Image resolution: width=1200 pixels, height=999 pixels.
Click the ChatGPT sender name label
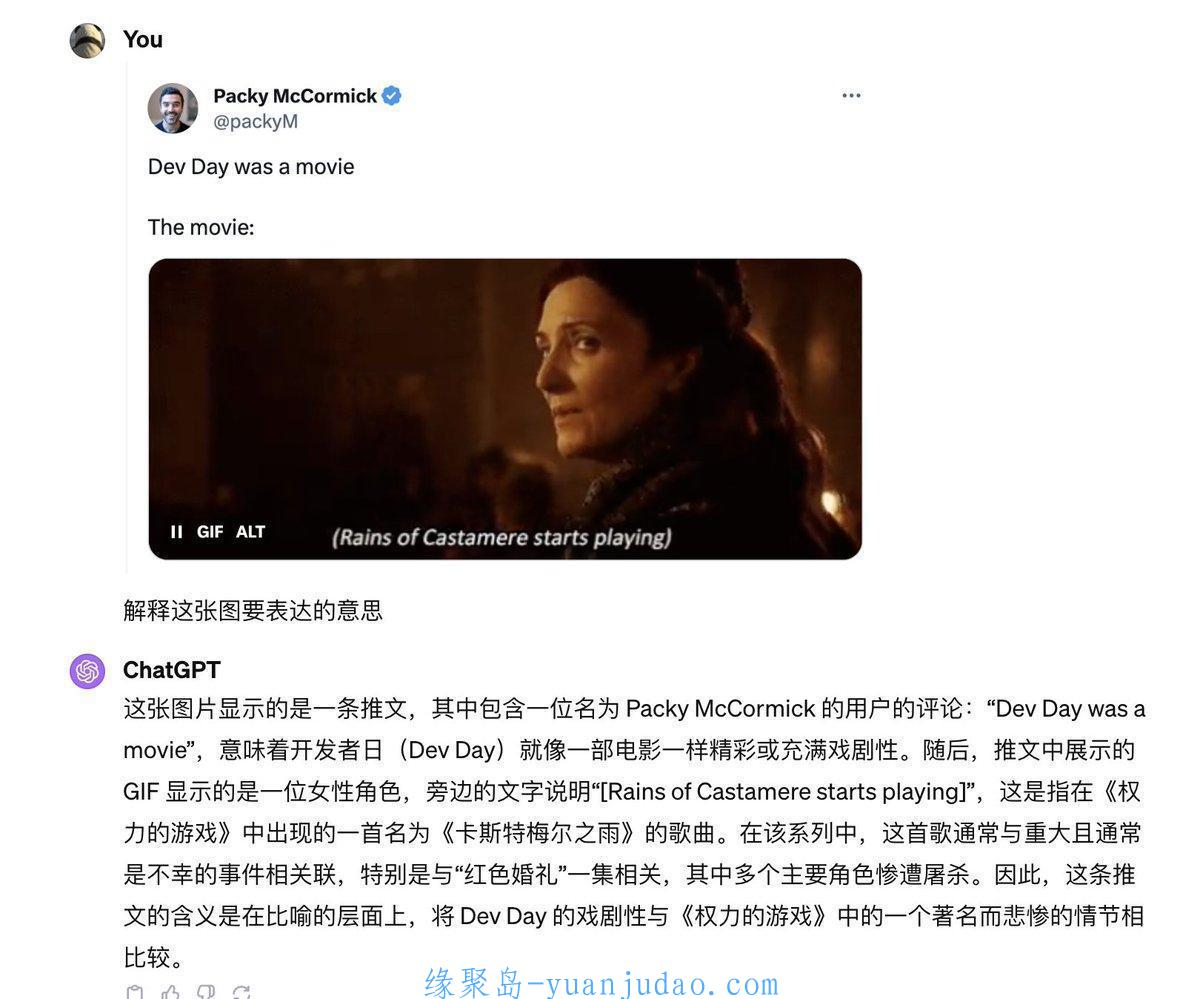point(172,670)
